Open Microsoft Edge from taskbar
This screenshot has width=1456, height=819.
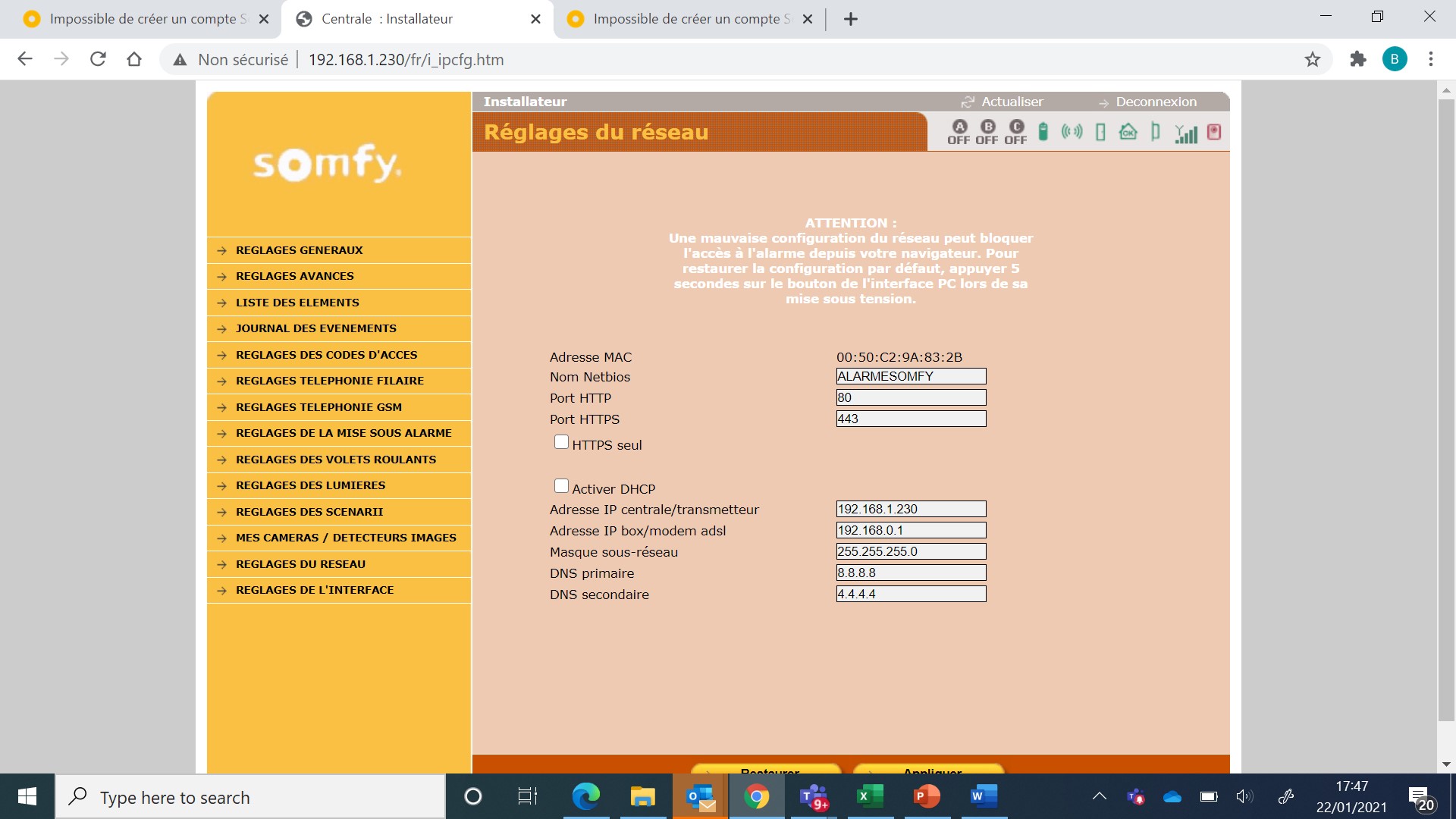click(585, 796)
